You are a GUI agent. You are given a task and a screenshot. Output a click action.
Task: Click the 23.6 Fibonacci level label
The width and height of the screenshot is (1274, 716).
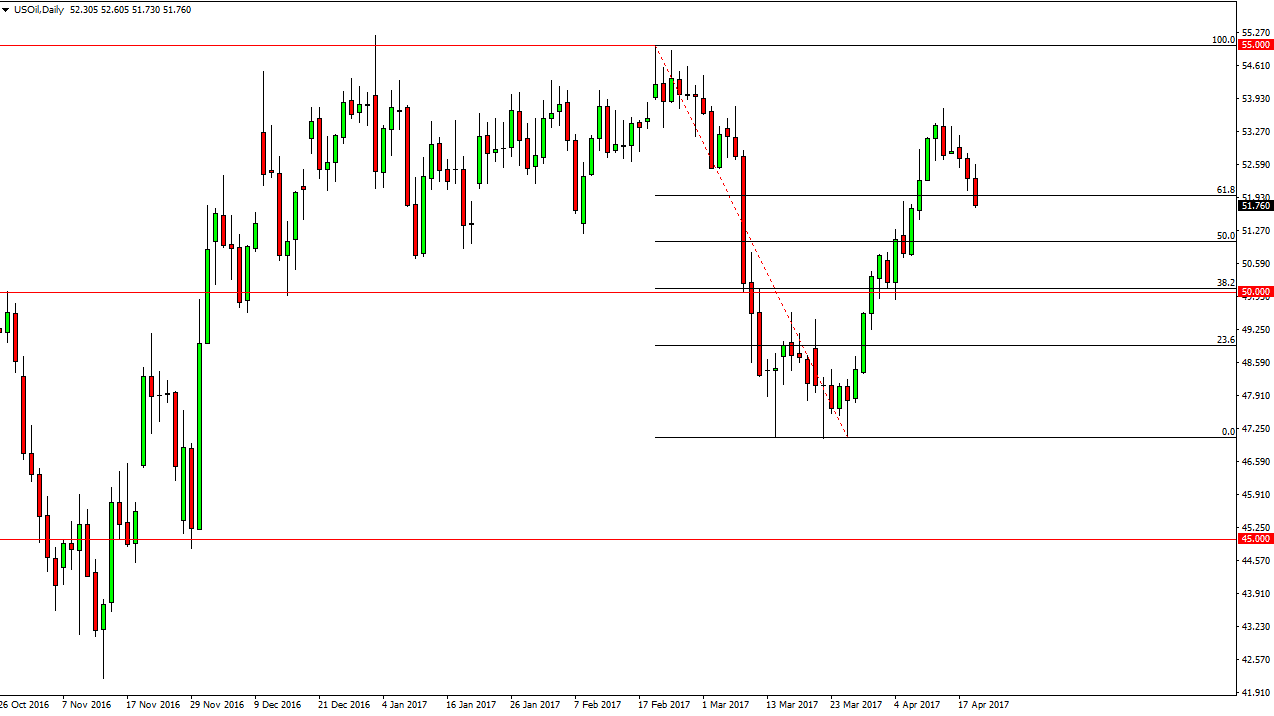1225,340
